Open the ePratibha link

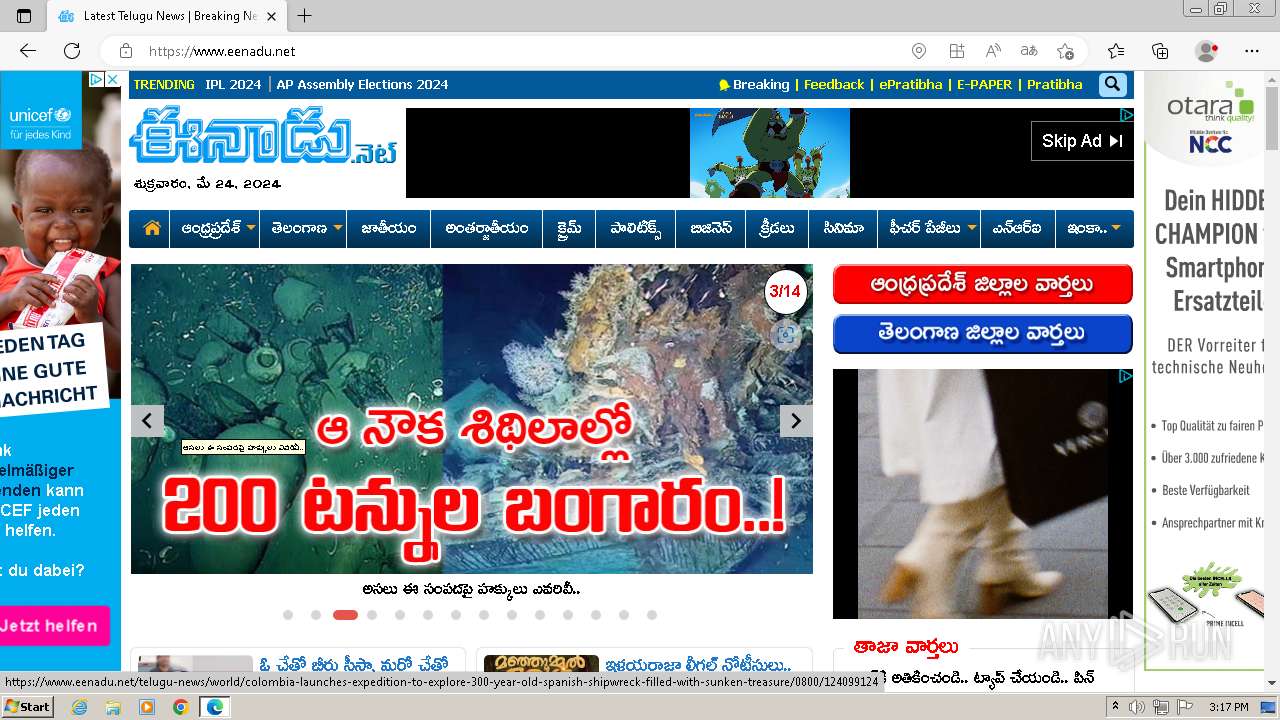point(911,85)
